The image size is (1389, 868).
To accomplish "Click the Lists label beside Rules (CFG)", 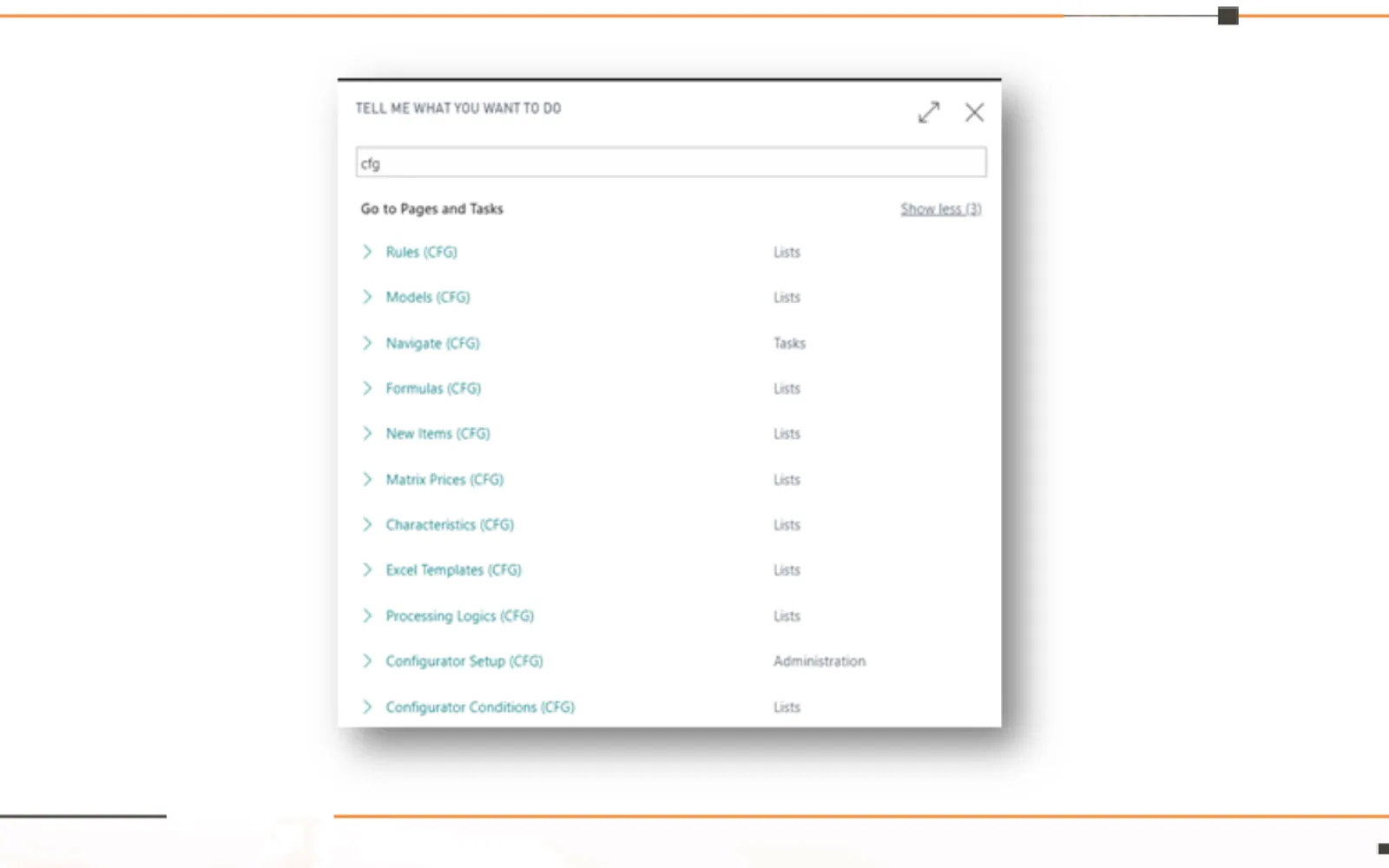I will (x=787, y=252).
